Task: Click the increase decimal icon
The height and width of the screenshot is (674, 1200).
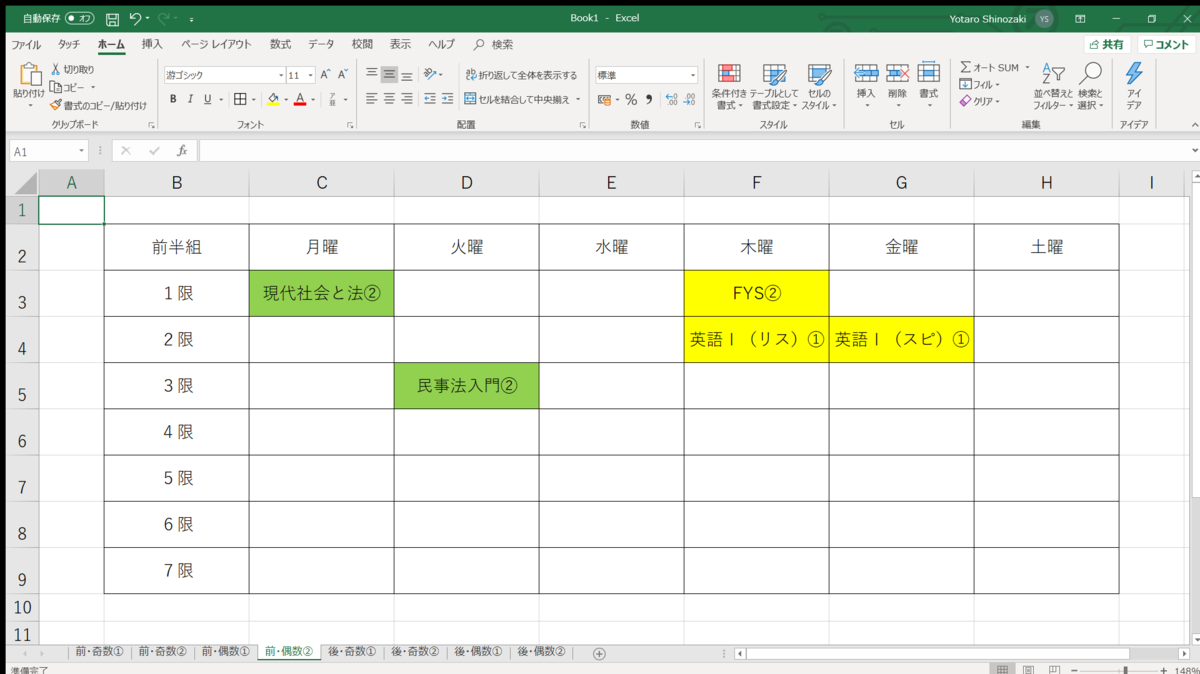Action: pos(671,100)
